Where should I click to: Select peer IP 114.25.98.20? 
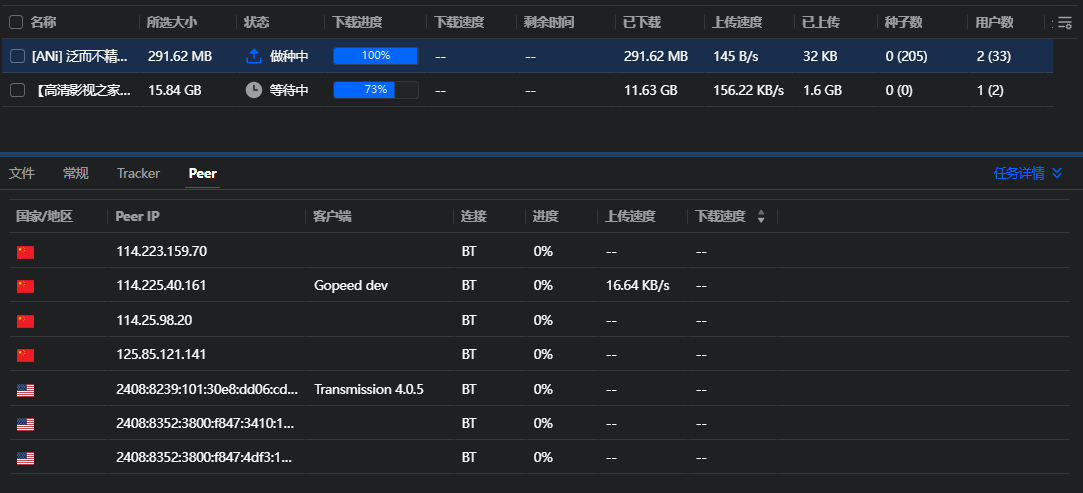(x=154, y=320)
